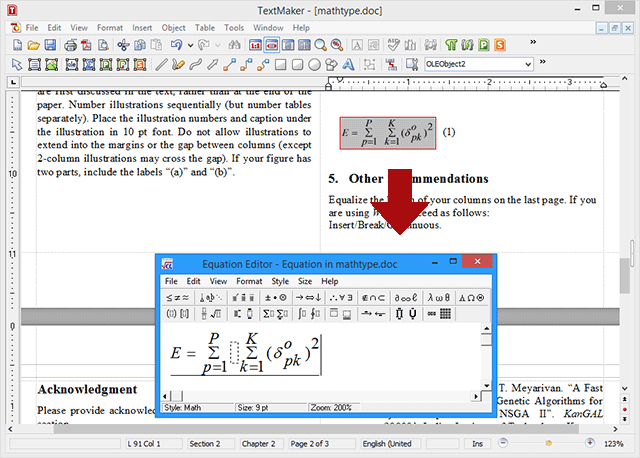Export the document as PDF
This screenshot has height=458, width=640.
[87, 45]
